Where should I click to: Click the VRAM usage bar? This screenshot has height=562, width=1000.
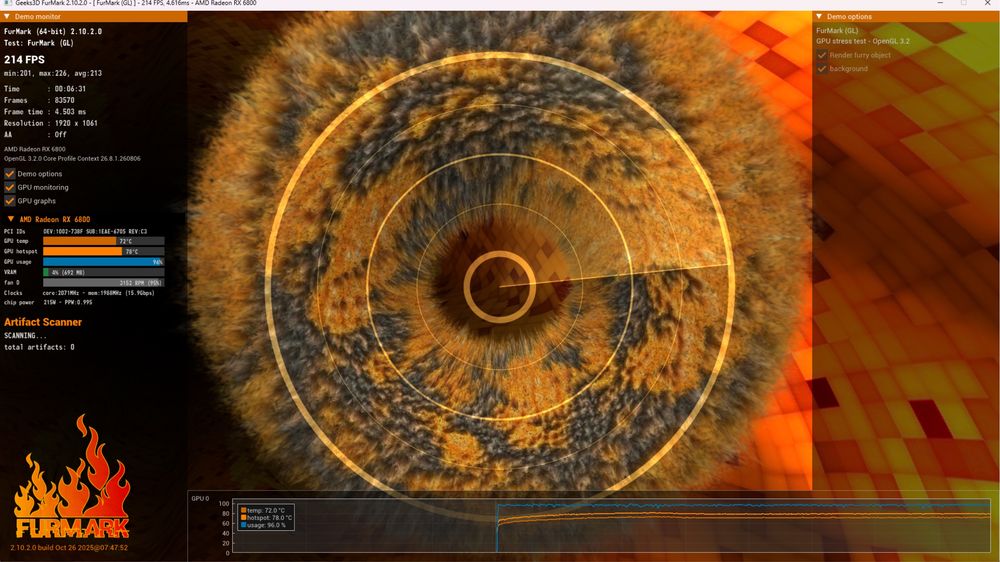click(x=103, y=272)
